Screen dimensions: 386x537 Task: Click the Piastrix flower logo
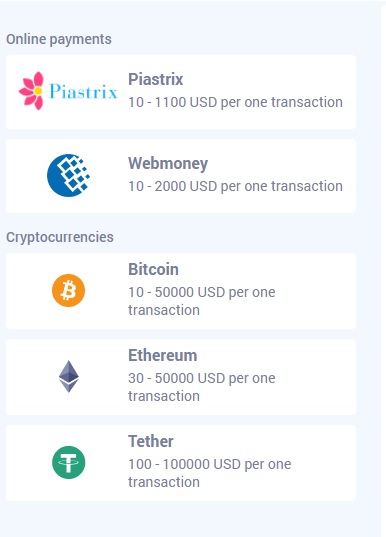(x=31, y=91)
